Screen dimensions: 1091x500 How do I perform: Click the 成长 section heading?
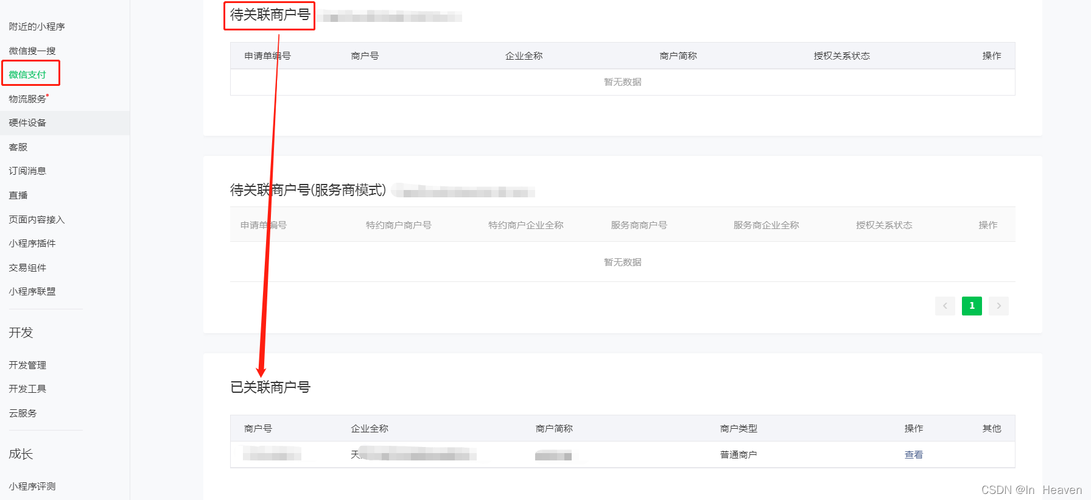tap(21, 454)
